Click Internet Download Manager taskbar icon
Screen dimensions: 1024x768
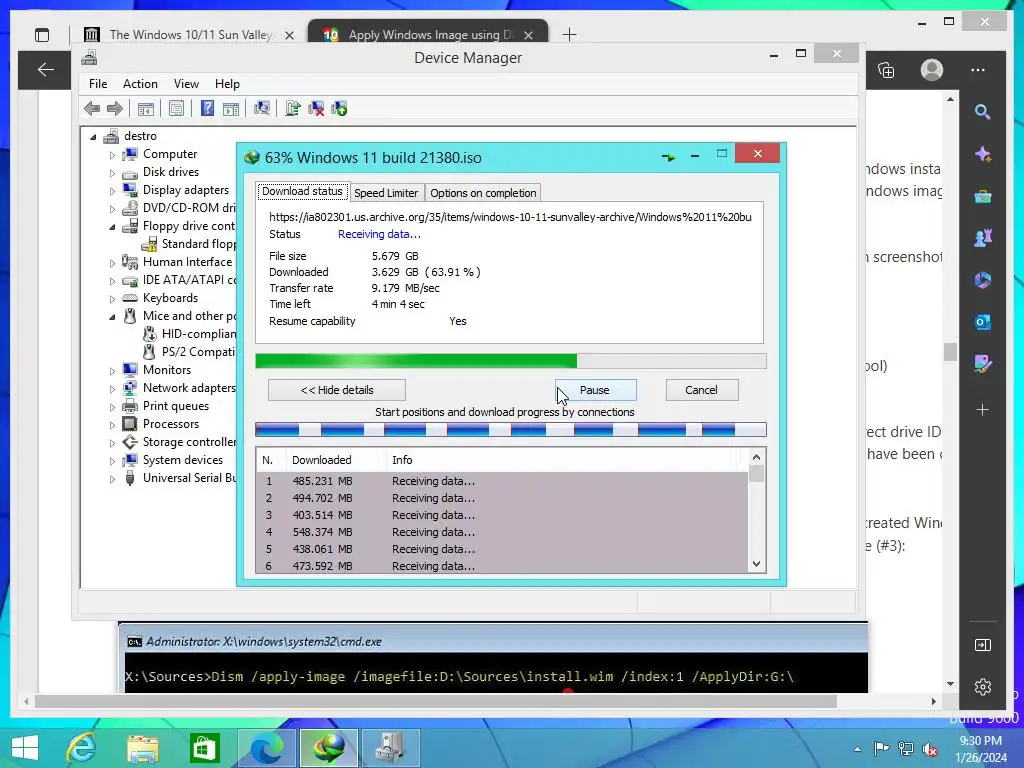point(328,748)
